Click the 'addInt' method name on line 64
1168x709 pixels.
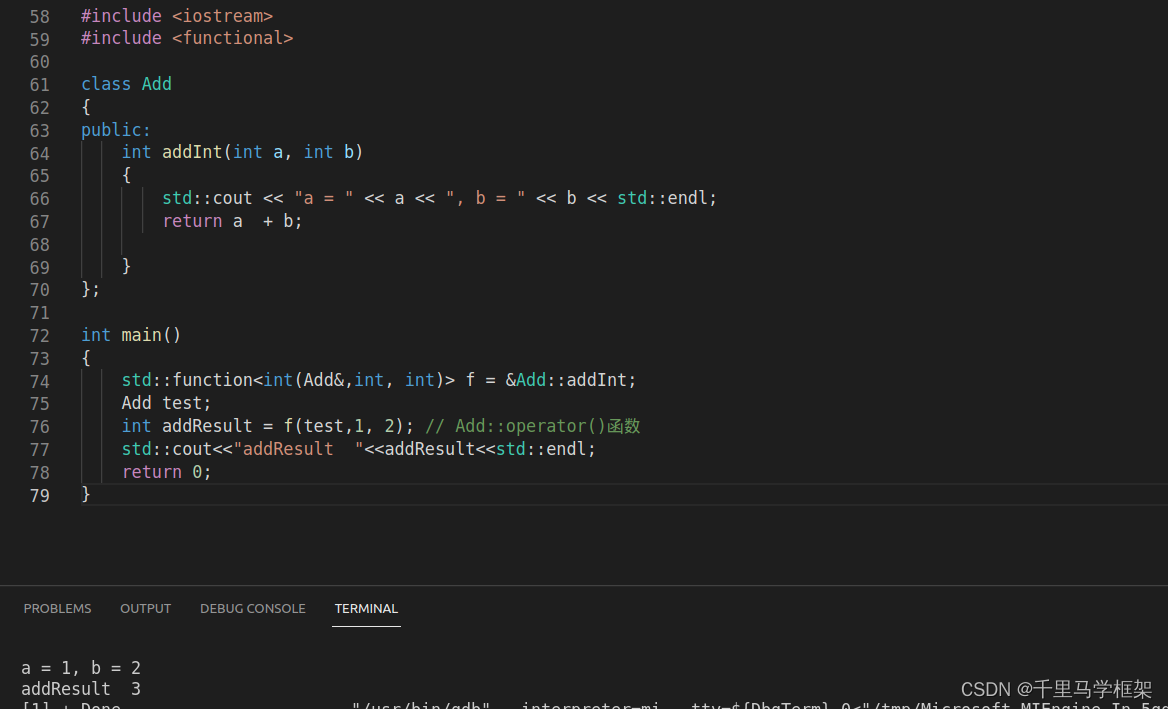[x=192, y=153]
